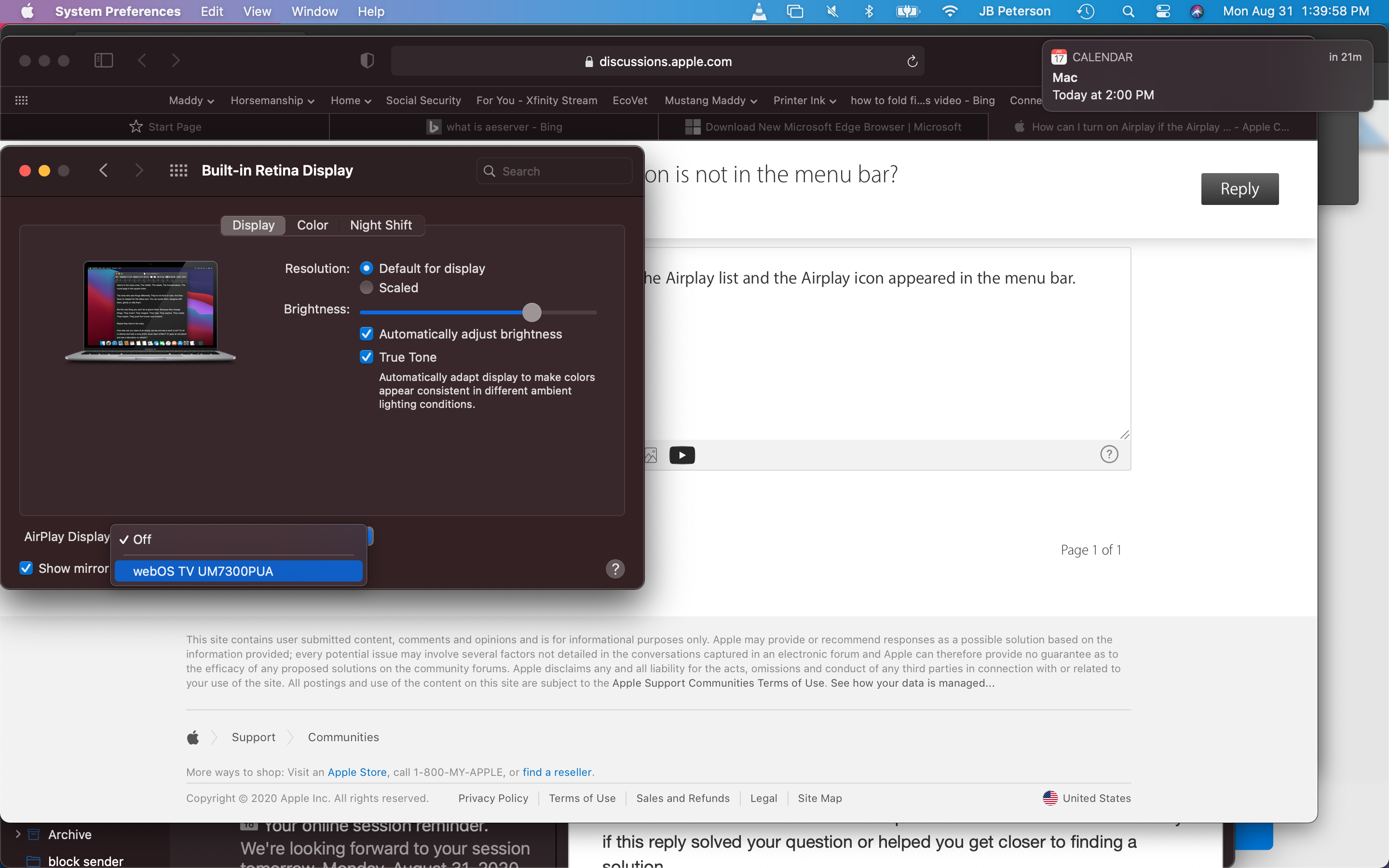Open the Printer Ink bookmarks dropdown

point(804,100)
